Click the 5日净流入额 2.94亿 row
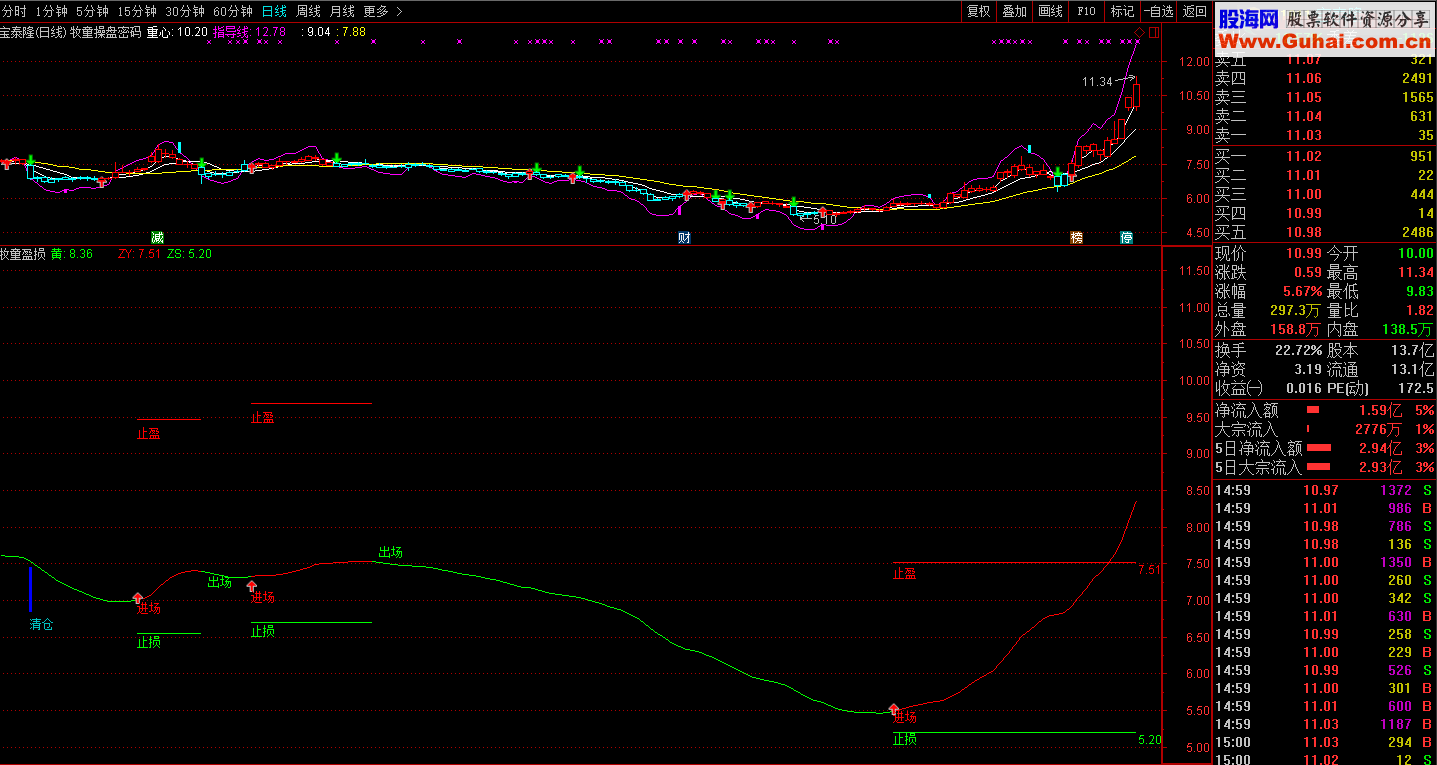Screen dimensions: 1437x765 pyautogui.click(x=1324, y=448)
